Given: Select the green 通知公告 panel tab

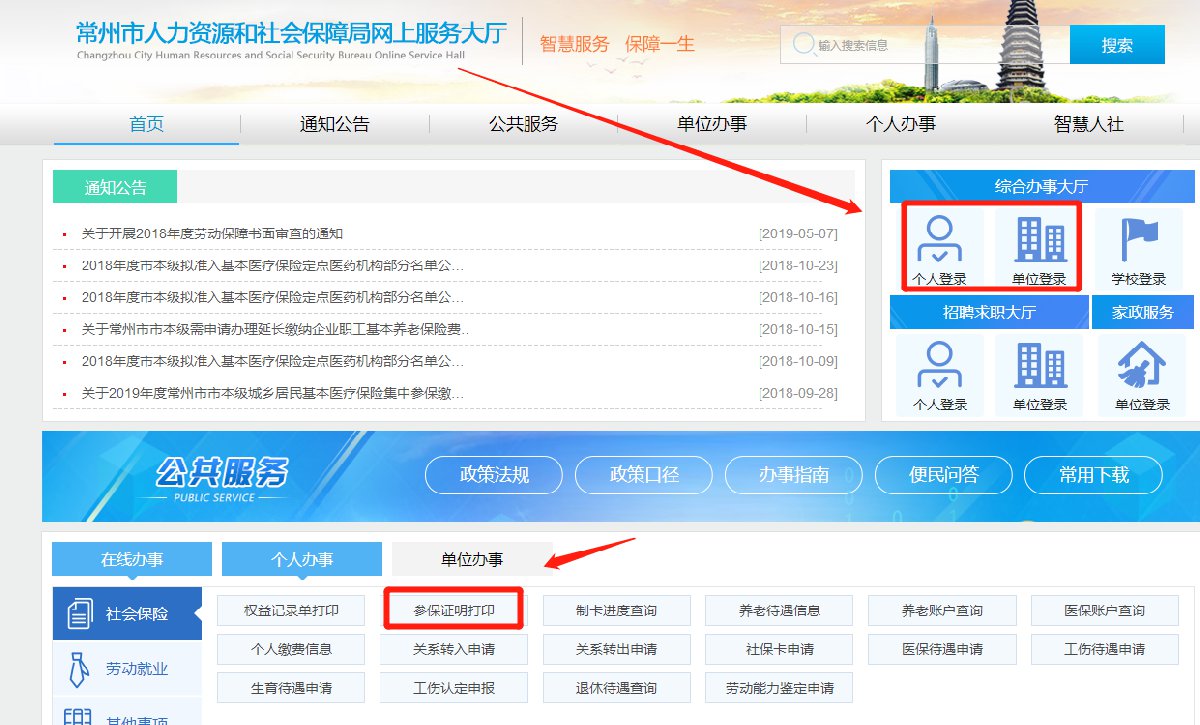Looking at the screenshot, I should [x=115, y=187].
